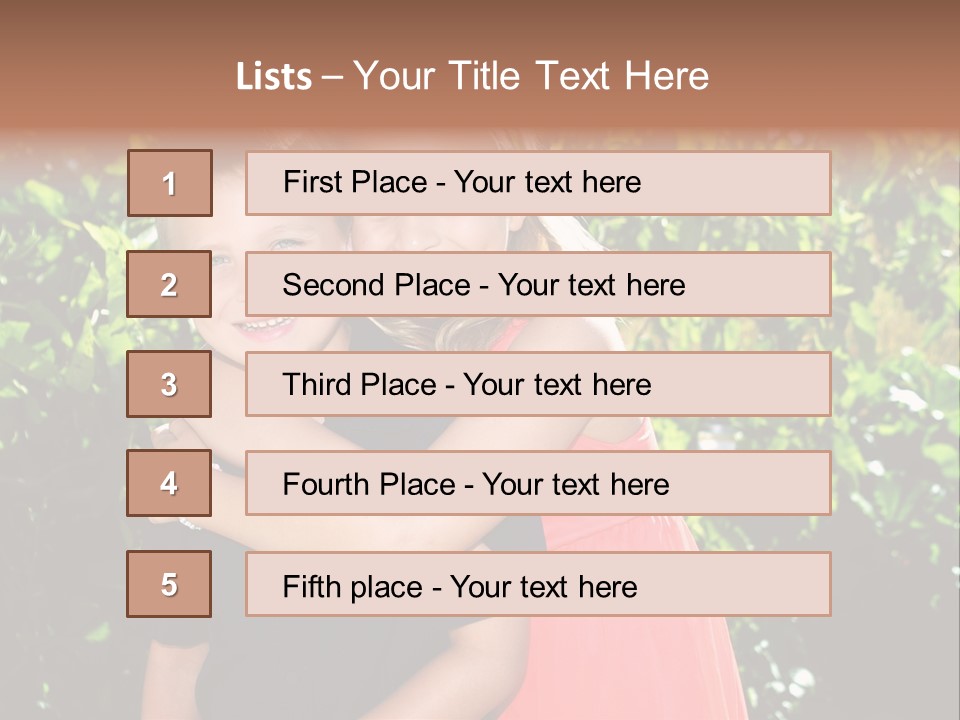Click the Fifth place text bar

pyautogui.click(x=538, y=584)
